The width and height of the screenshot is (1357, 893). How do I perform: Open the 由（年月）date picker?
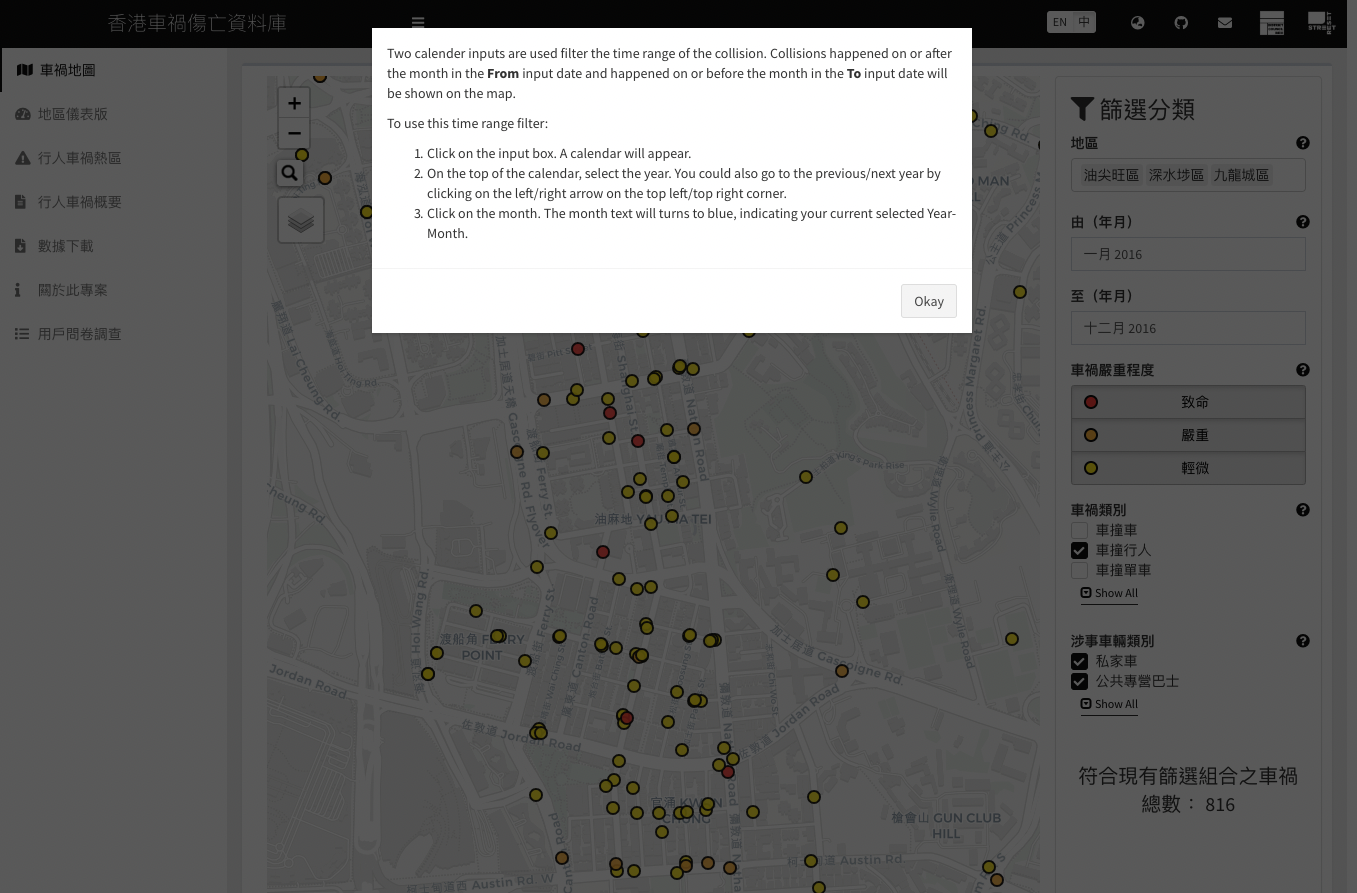click(x=1188, y=254)
